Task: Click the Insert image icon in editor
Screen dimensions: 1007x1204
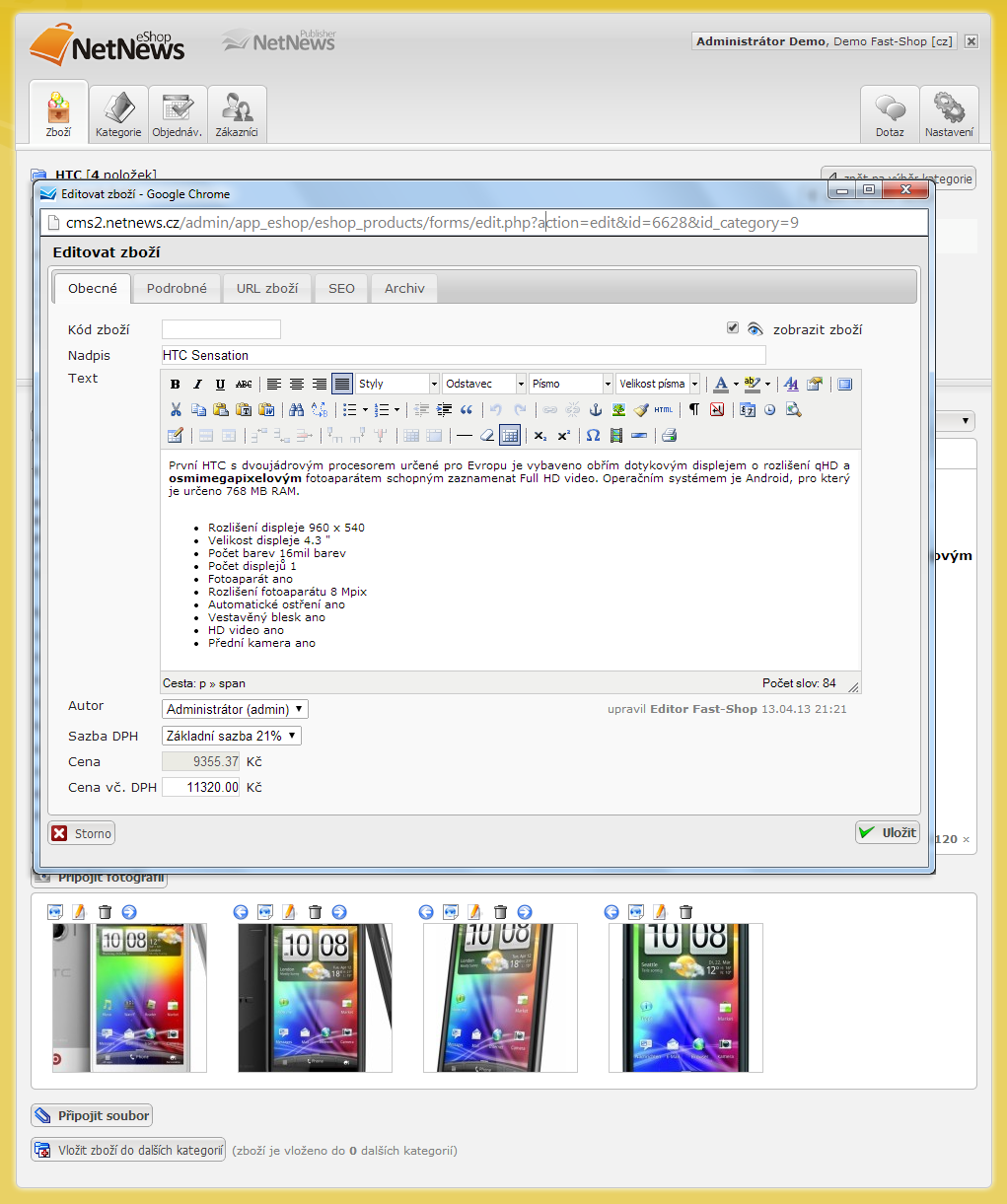Action: (618, 409)
